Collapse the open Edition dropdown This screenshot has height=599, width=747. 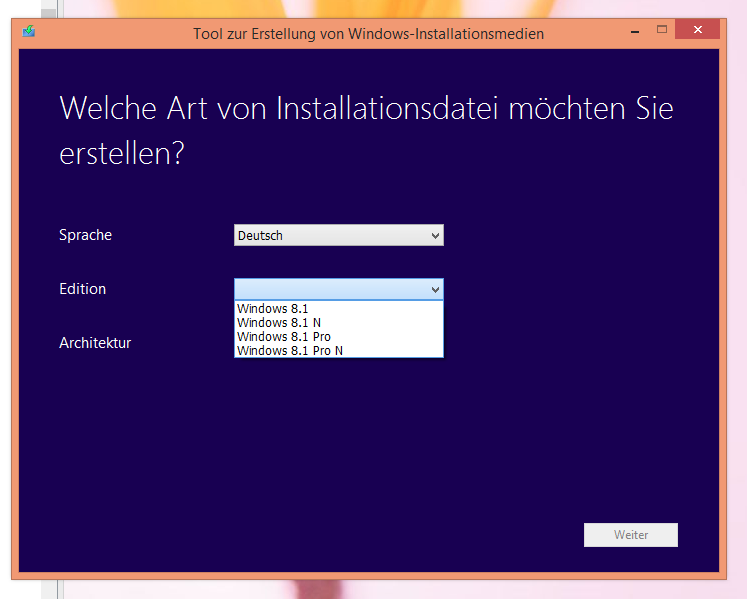click(x=339, y=289)
